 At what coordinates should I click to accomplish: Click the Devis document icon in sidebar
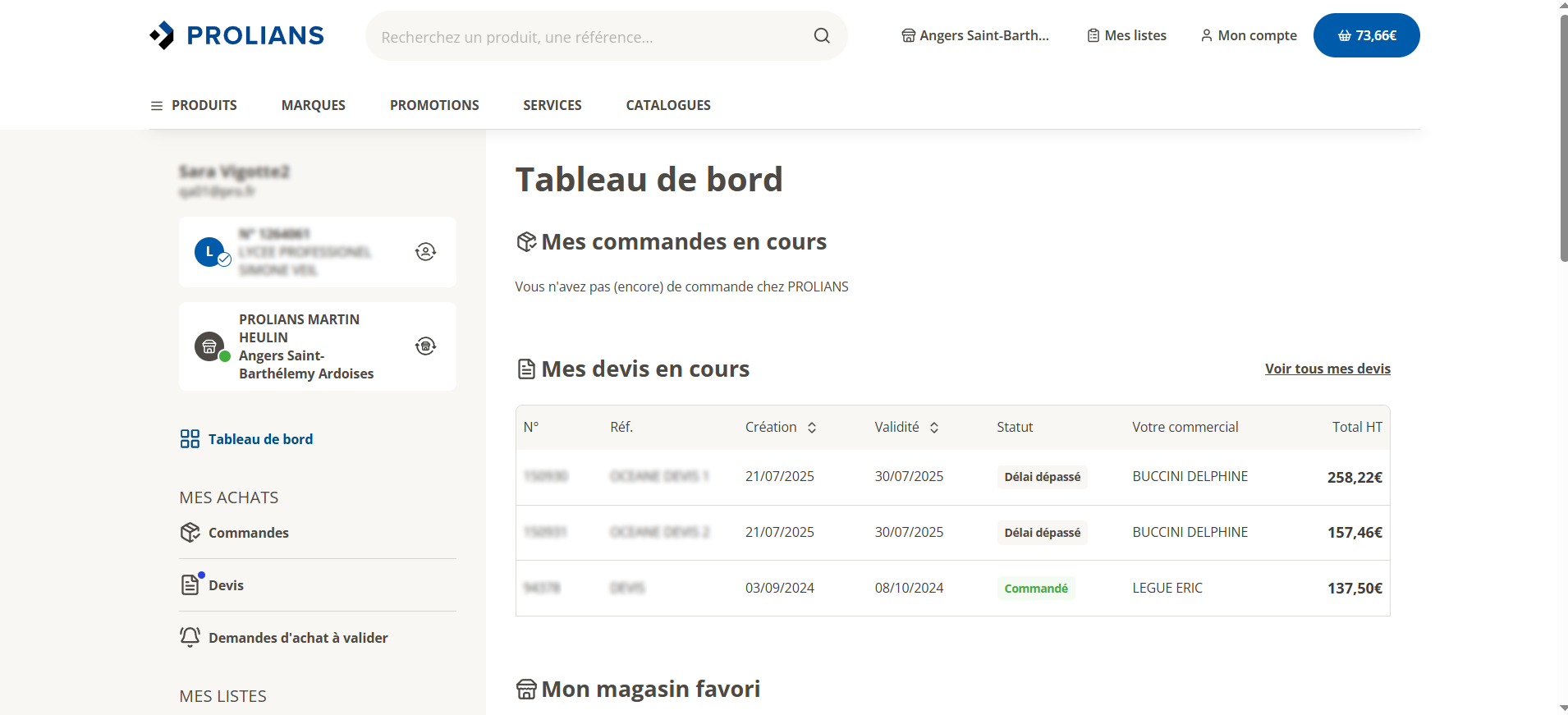pyautogui.click(x=190, y=584)
